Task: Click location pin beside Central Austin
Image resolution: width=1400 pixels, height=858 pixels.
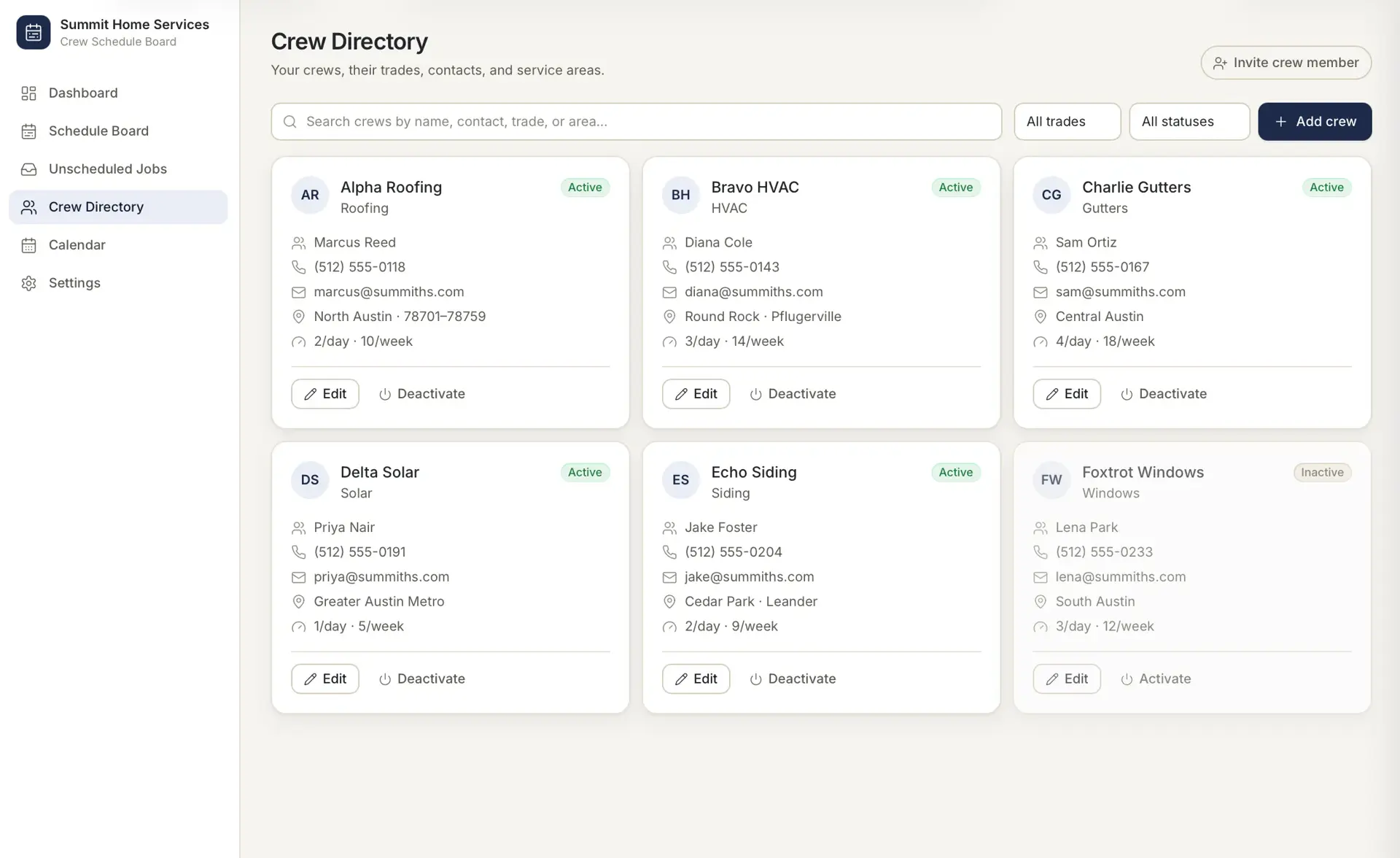Action: (1041, 317)
